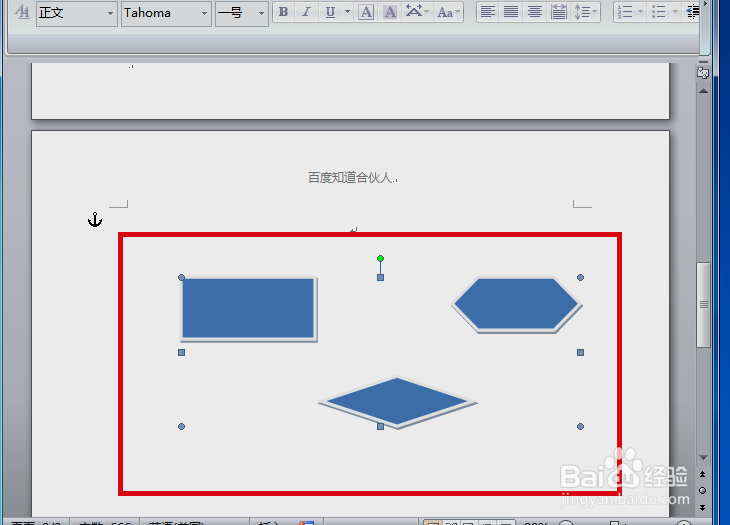Screen dimensions: 730x525
Task: Expand the underline style arrow
Action: point(347,12)
